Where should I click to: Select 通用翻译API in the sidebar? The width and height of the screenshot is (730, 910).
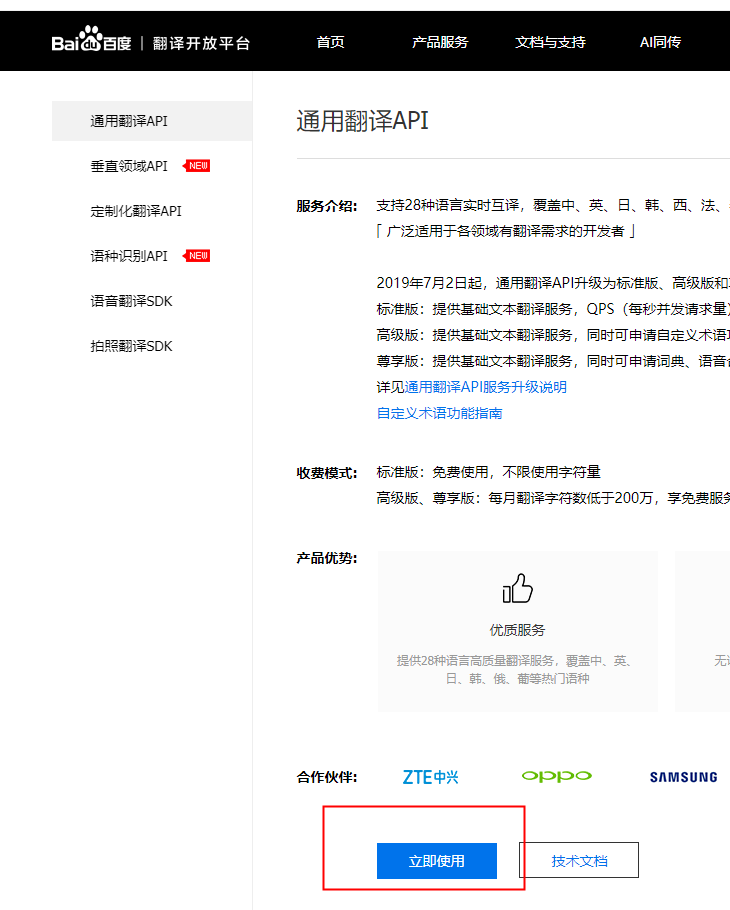click(x=152, y=121)
